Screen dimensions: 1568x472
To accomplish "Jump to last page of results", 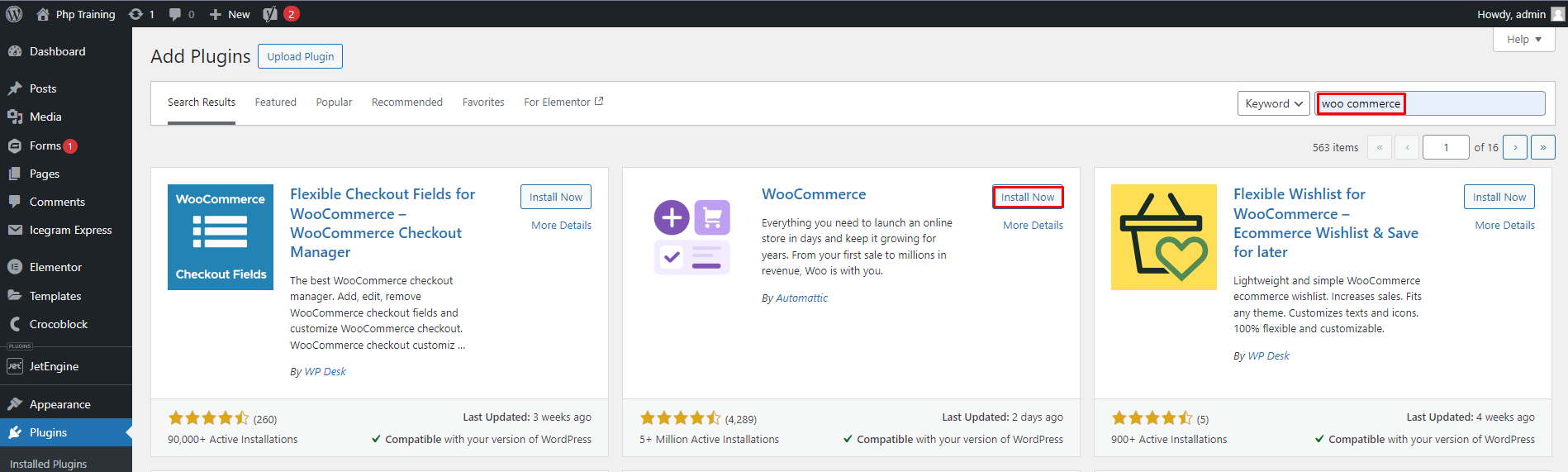I will (x=1542, y=147).
